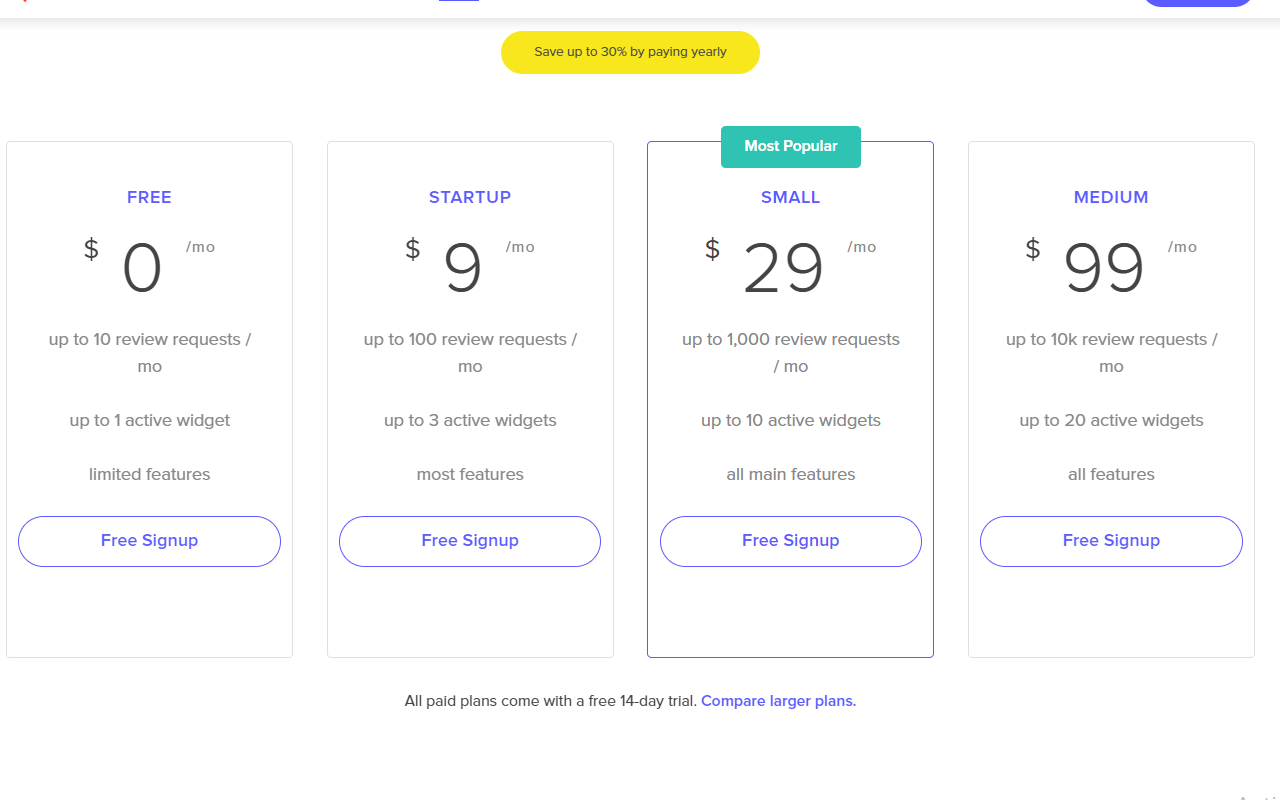Image resolution: width=1280 pixels, height=800 pixels.
Task: Click Free Signup on the STARTUP plan
Action: pyautogui.click(x=470, y=541)
